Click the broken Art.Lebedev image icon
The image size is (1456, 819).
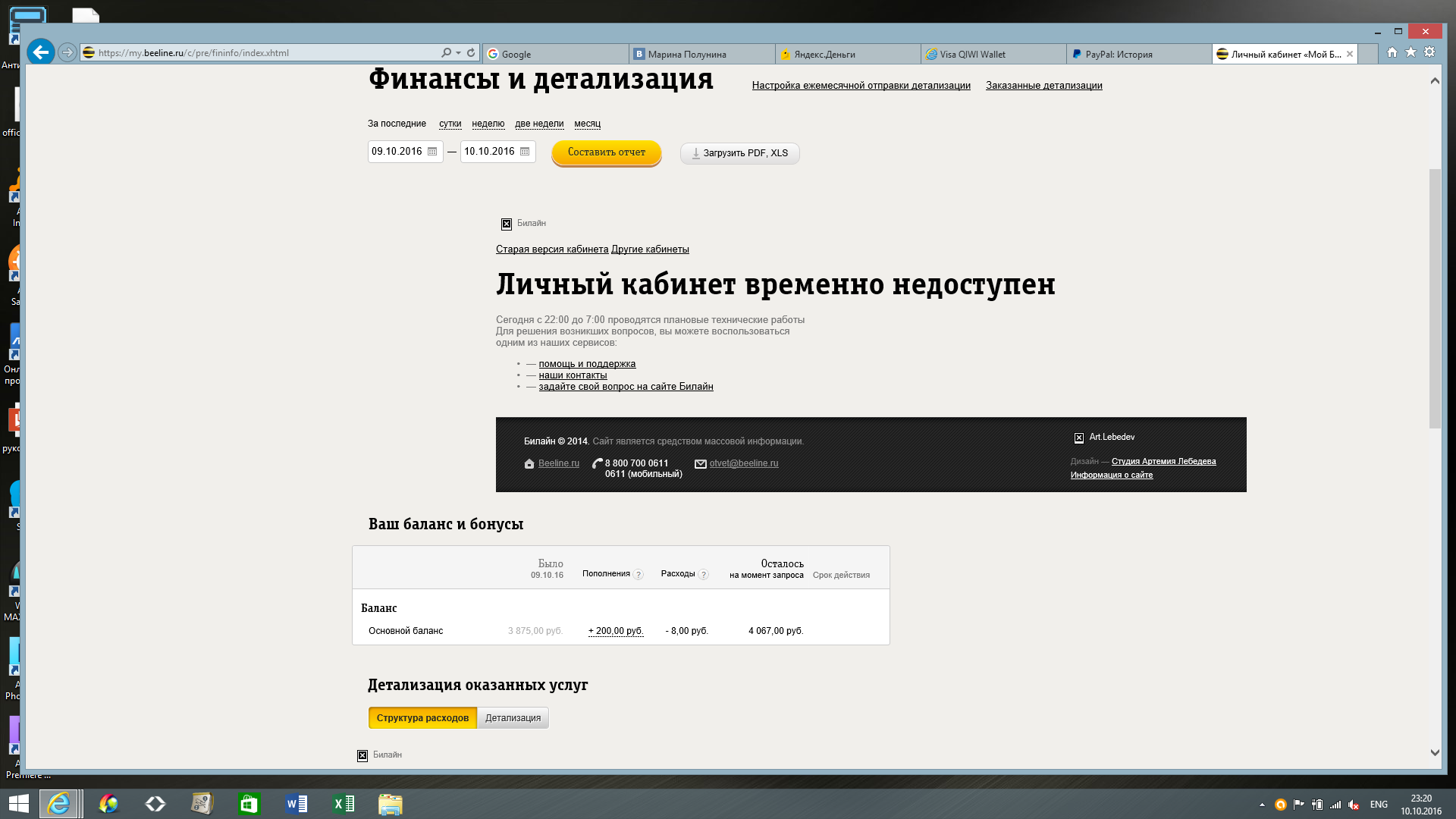pos(1079,438)
